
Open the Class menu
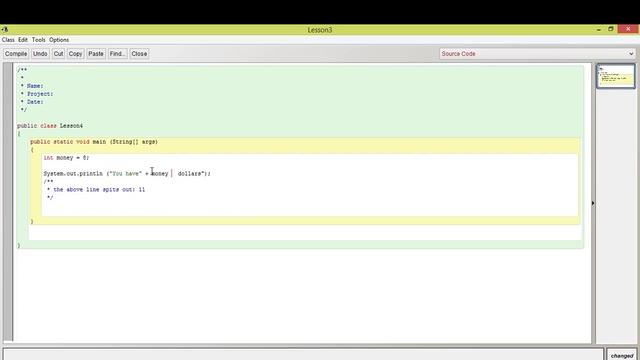[8, 40]
